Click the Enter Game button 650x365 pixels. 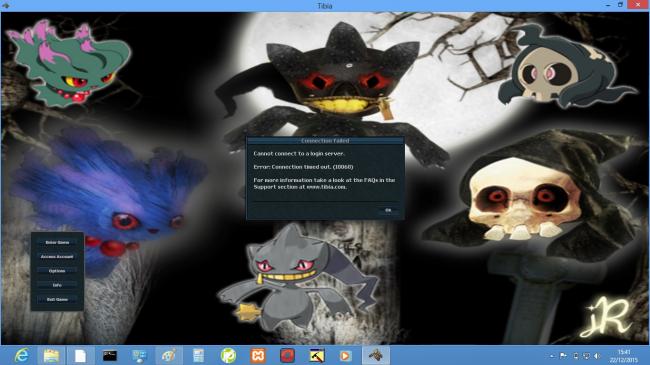coord(57,242)
